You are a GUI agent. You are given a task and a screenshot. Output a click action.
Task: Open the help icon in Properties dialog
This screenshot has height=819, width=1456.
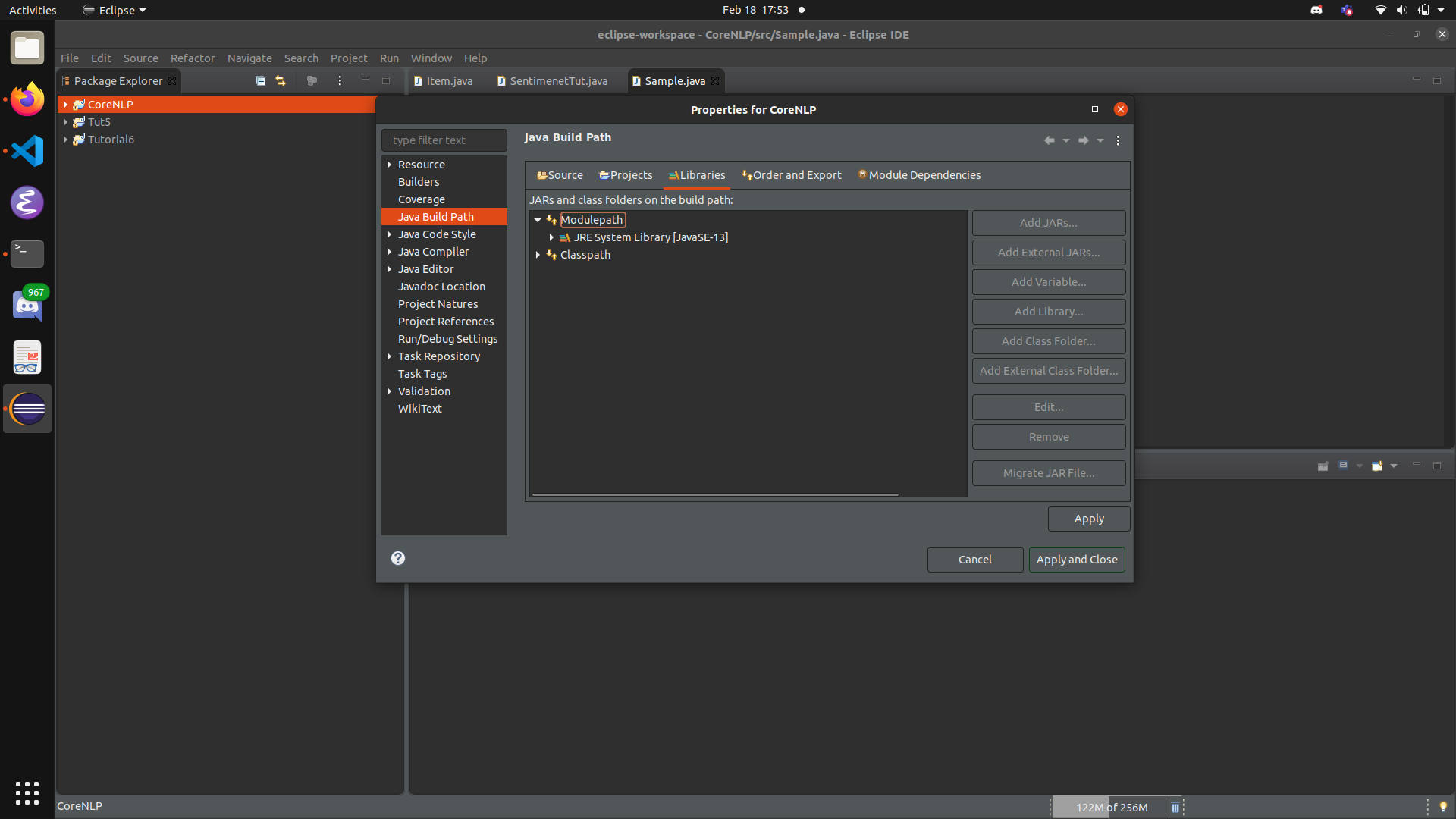pos(397,557)
